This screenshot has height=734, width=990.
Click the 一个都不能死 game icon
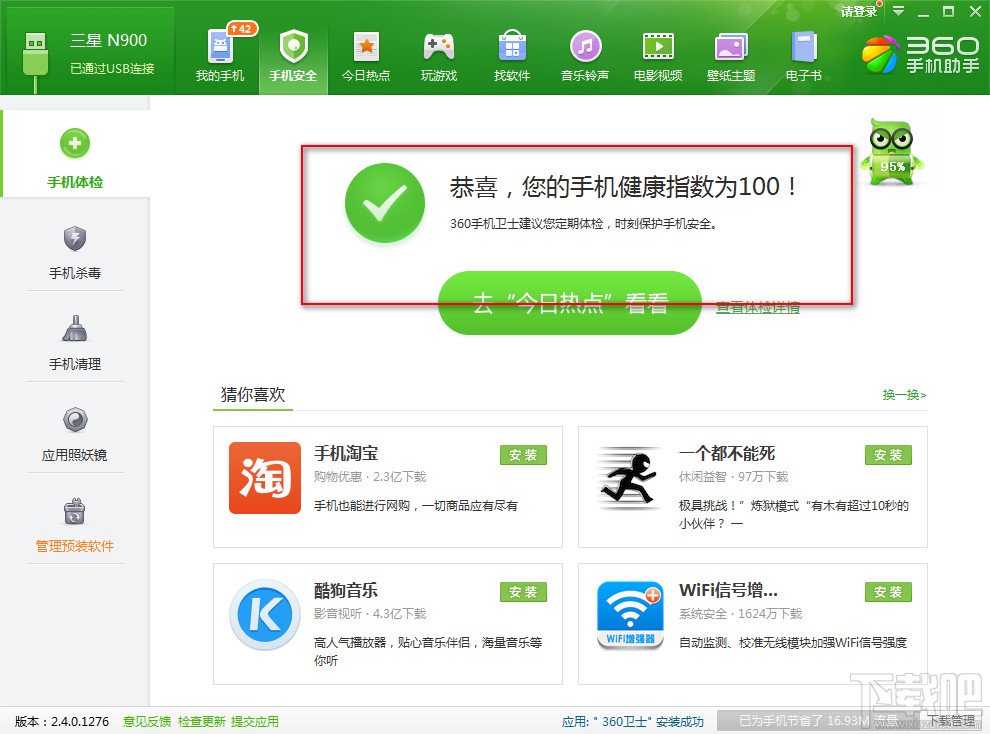pos(629,478)
